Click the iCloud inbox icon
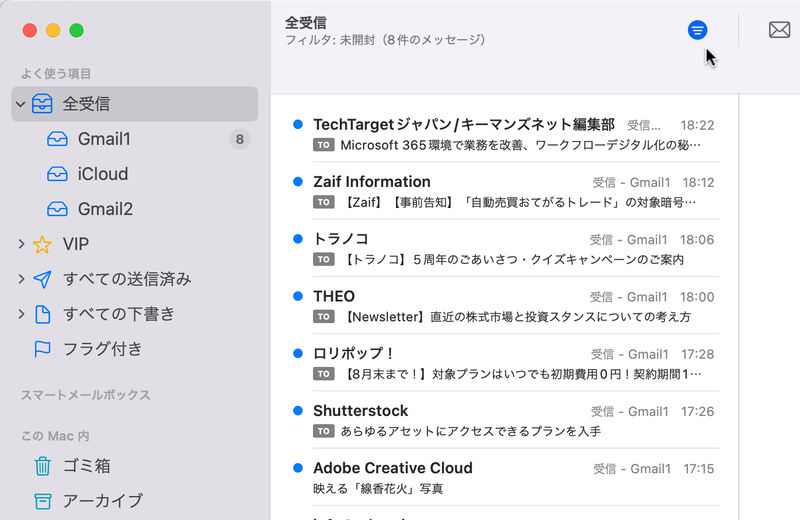Image resolution: width=800 pixels, height=520 pixels. click(57, 174)
